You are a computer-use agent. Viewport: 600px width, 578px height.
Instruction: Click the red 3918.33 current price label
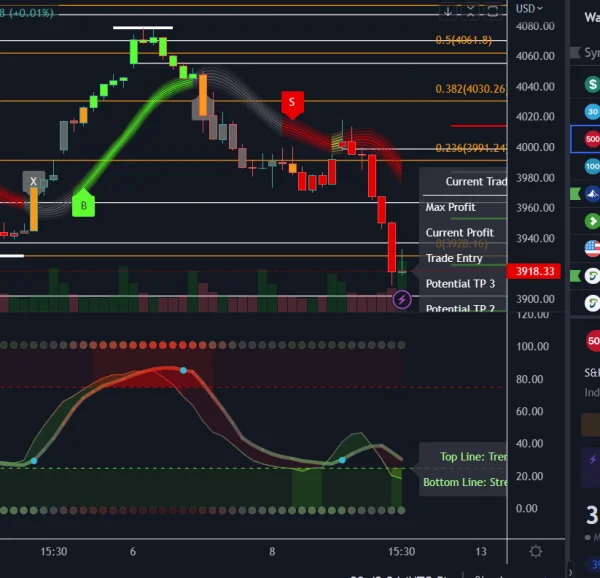pos(536,271)
